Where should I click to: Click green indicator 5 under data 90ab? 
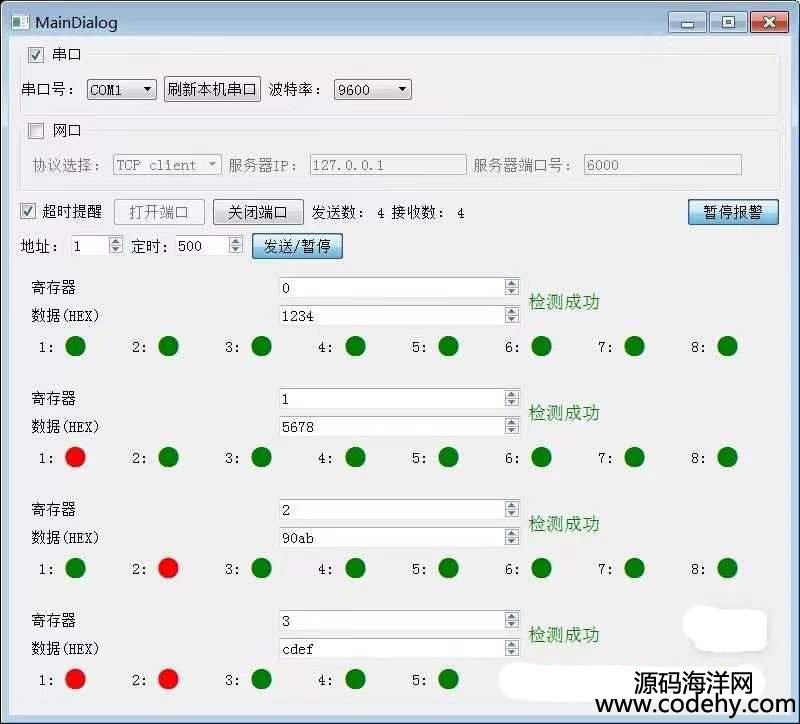tap(448, 568)
